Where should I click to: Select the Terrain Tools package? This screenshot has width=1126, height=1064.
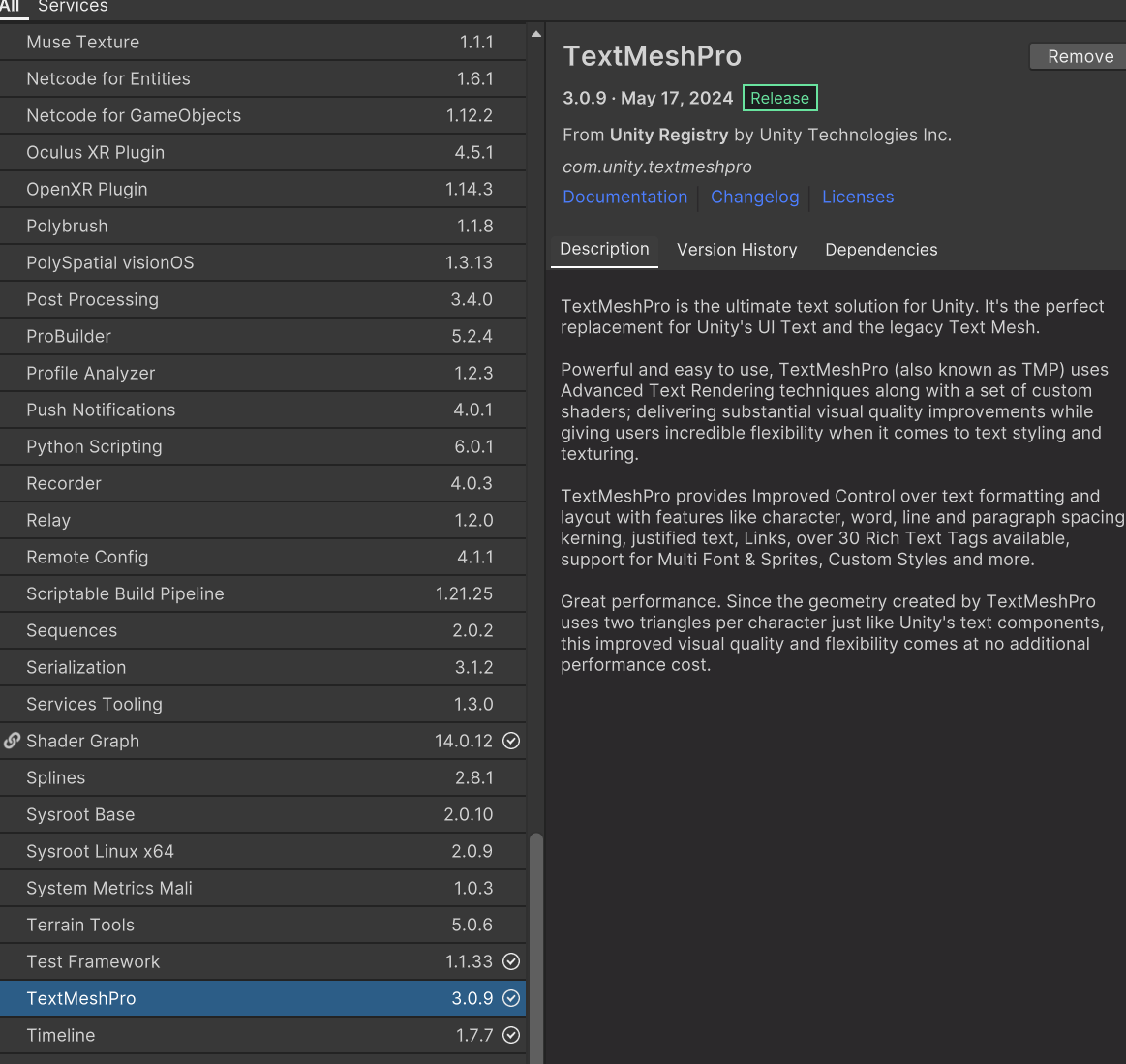tap(261, 925)
